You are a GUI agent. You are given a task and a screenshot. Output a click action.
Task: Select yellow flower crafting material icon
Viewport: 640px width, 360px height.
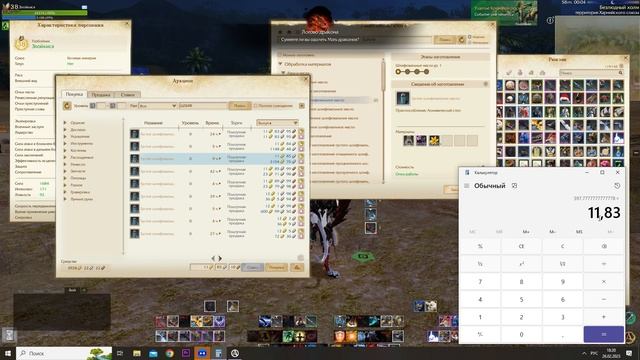(x=434, y=140)
